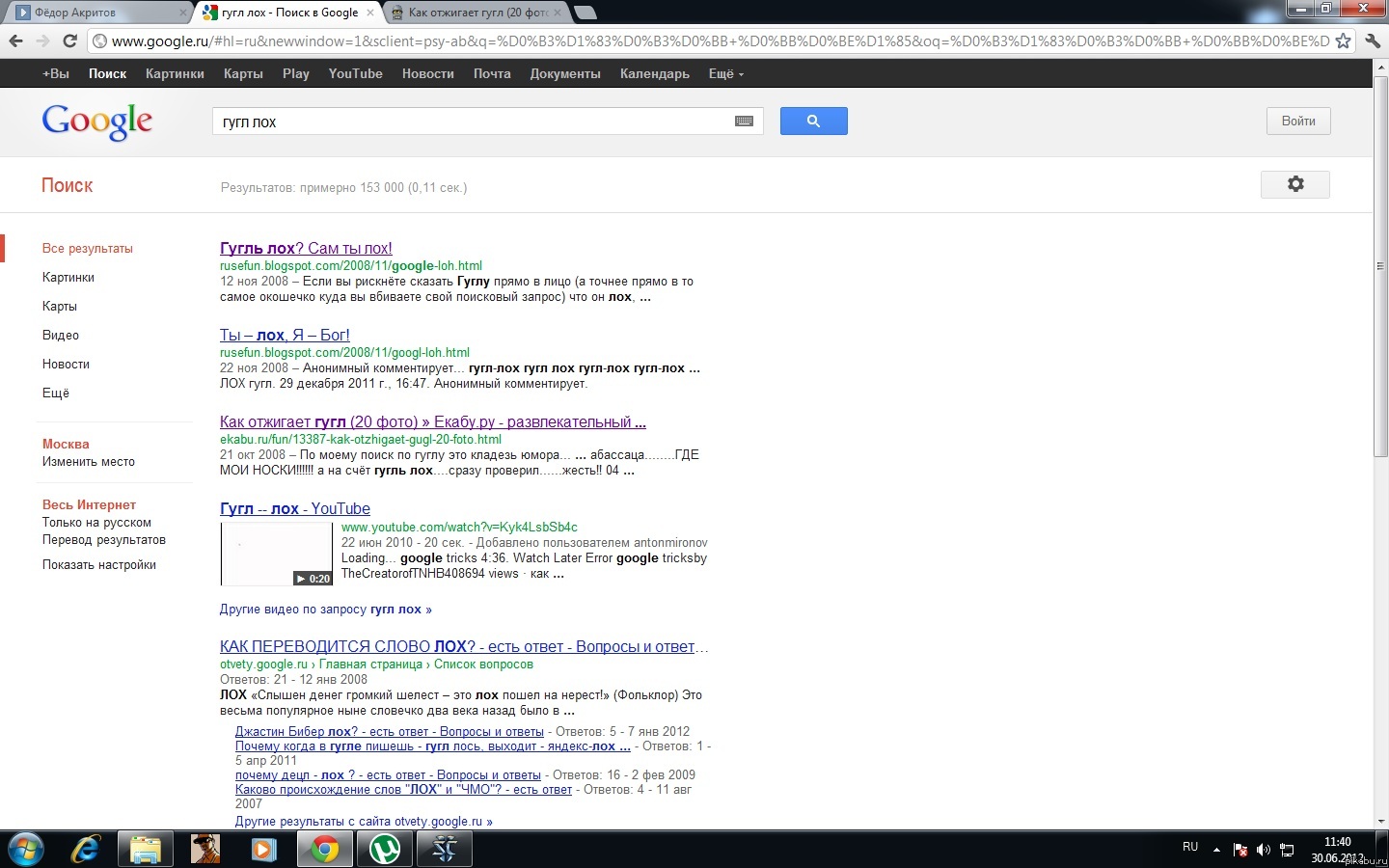Play the YouTube video thumbnail
1389x868 pixels.
click(276, 554)
